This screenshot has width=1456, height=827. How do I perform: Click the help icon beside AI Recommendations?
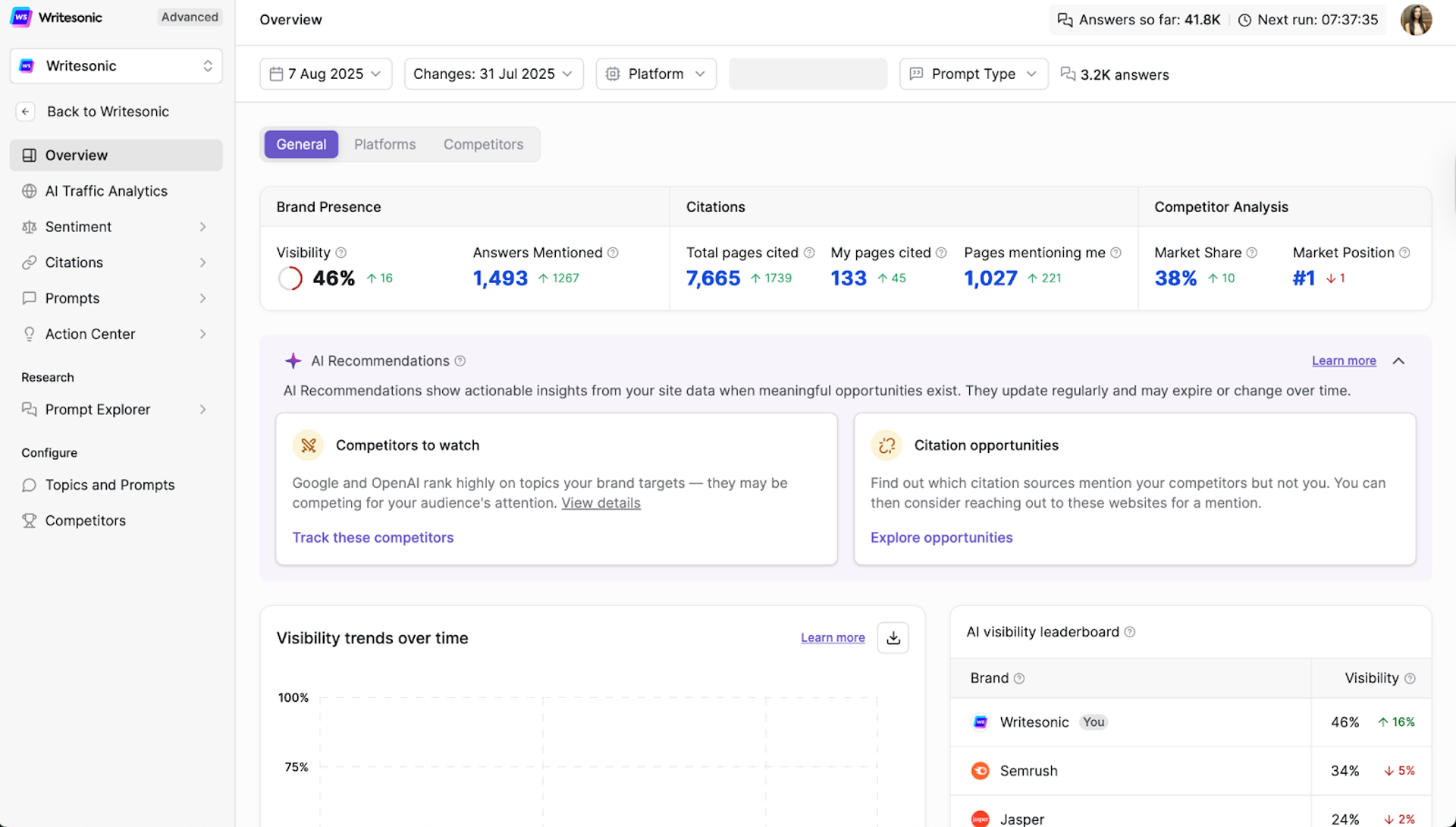point(460,361)
